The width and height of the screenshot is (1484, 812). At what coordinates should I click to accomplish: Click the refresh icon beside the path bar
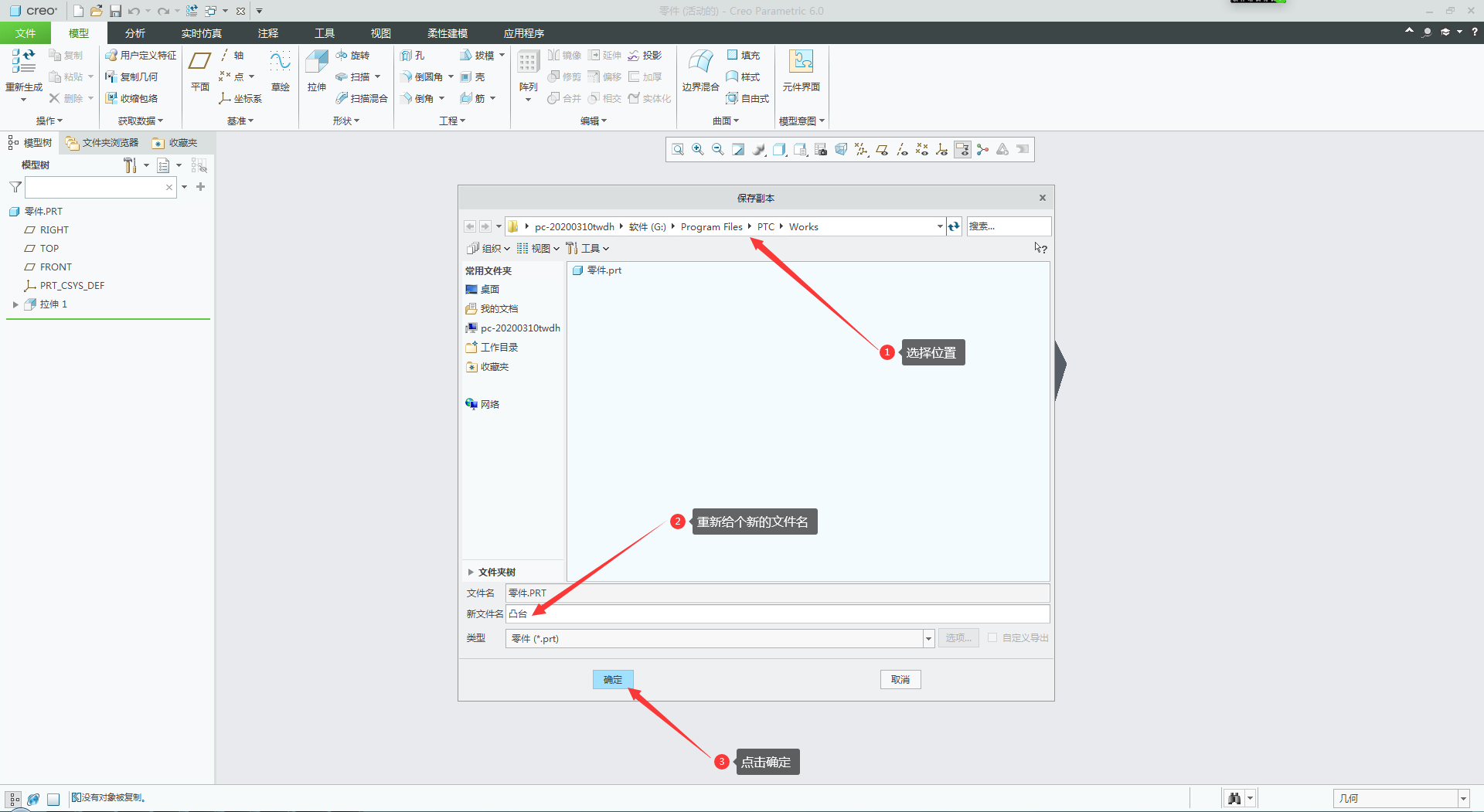coord(954,226)
